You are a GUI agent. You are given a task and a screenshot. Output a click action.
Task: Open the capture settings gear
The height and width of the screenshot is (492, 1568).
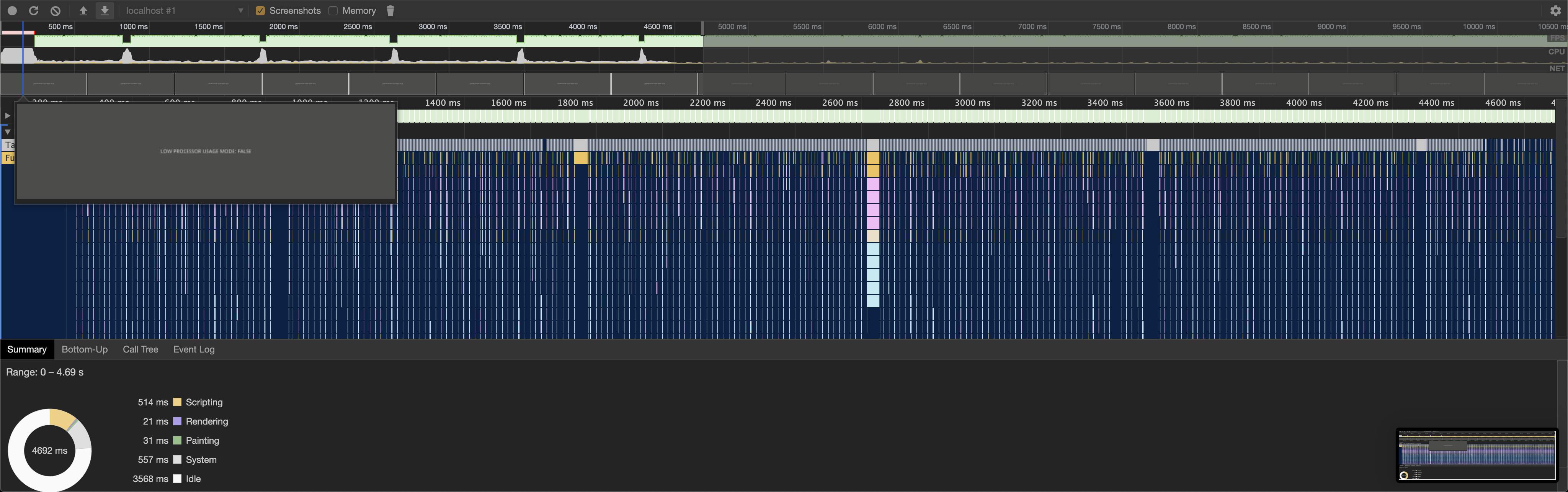1557,10
